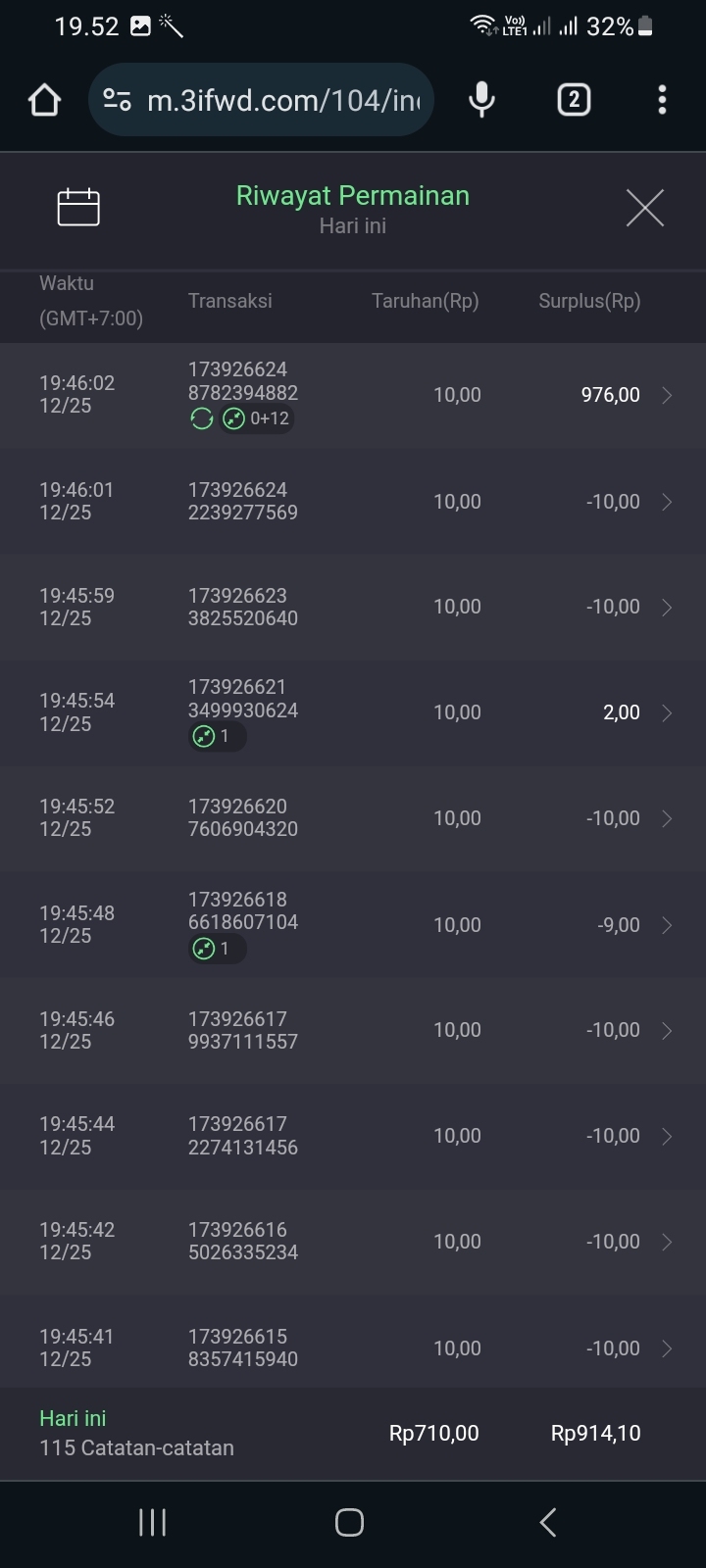Open the calendar date picker icon
Viewport: 706px width, 1568px height.
78,207
